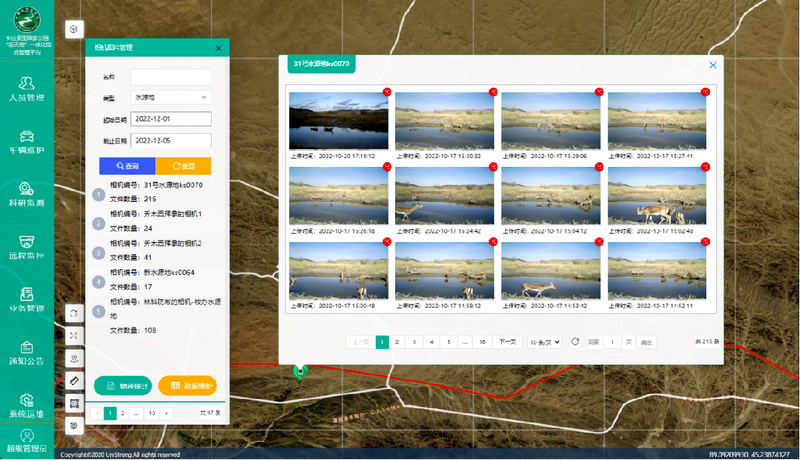Image resolution: width=800 pixels, height=460 pixels.
Task: Open the start date picker showing 2022-12-01
Action: pyautogui.click(x=170, y=119)
